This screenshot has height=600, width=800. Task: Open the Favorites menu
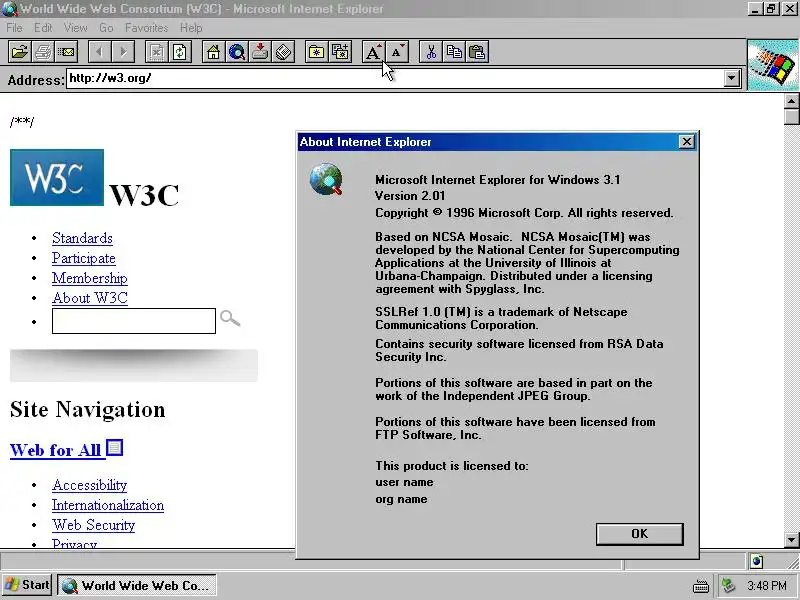(146, 28)
